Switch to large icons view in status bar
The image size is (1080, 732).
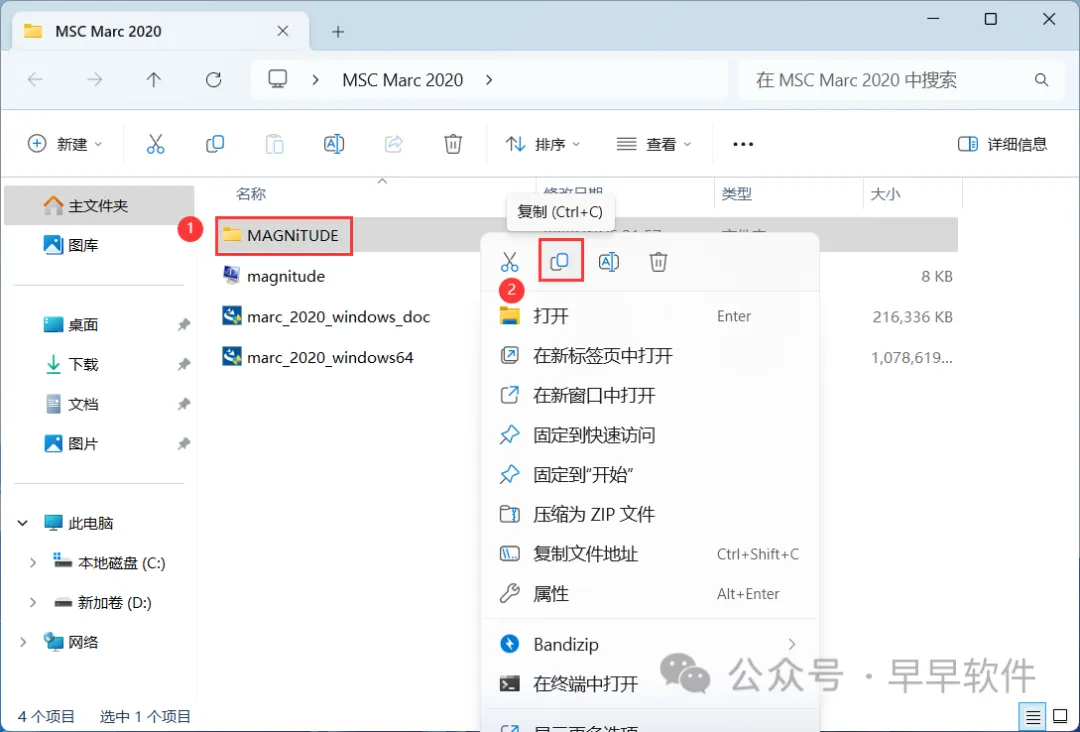point(1061,717)
